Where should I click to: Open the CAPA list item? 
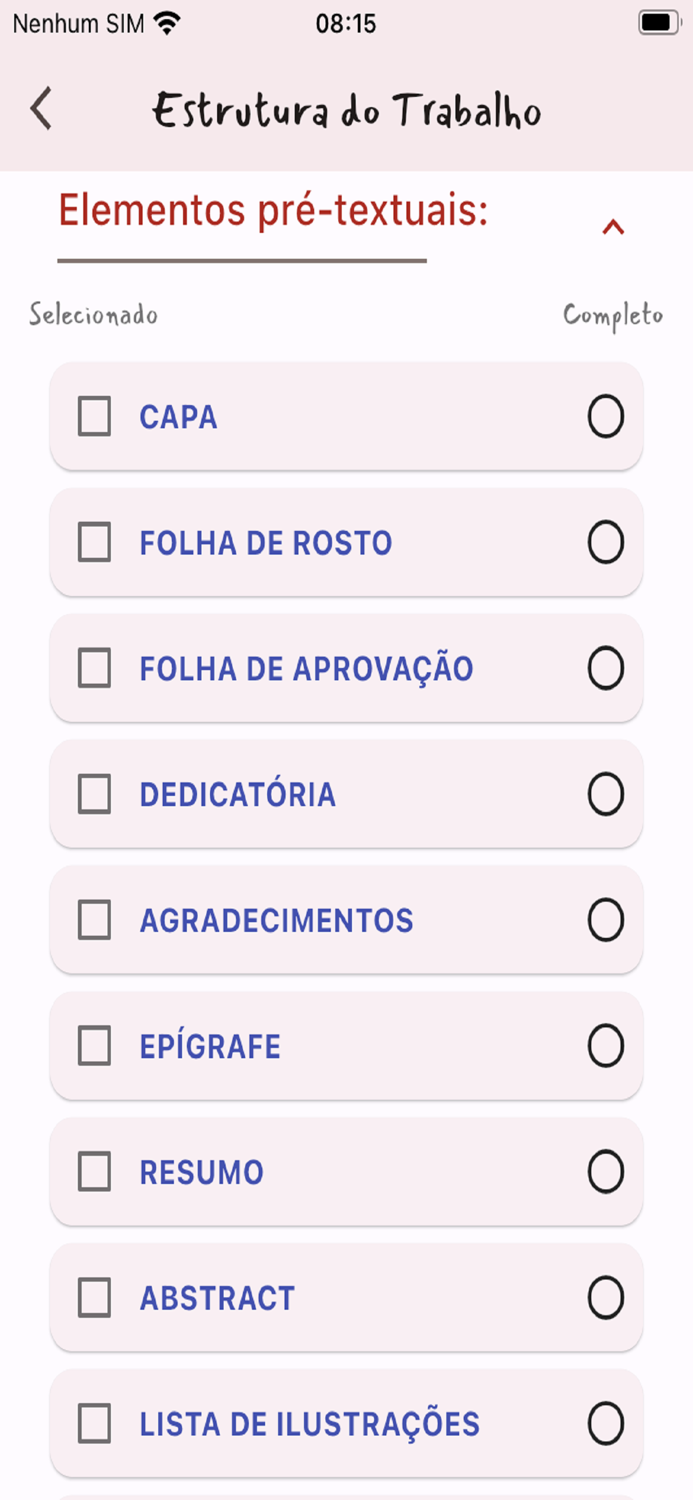(300, 417)
